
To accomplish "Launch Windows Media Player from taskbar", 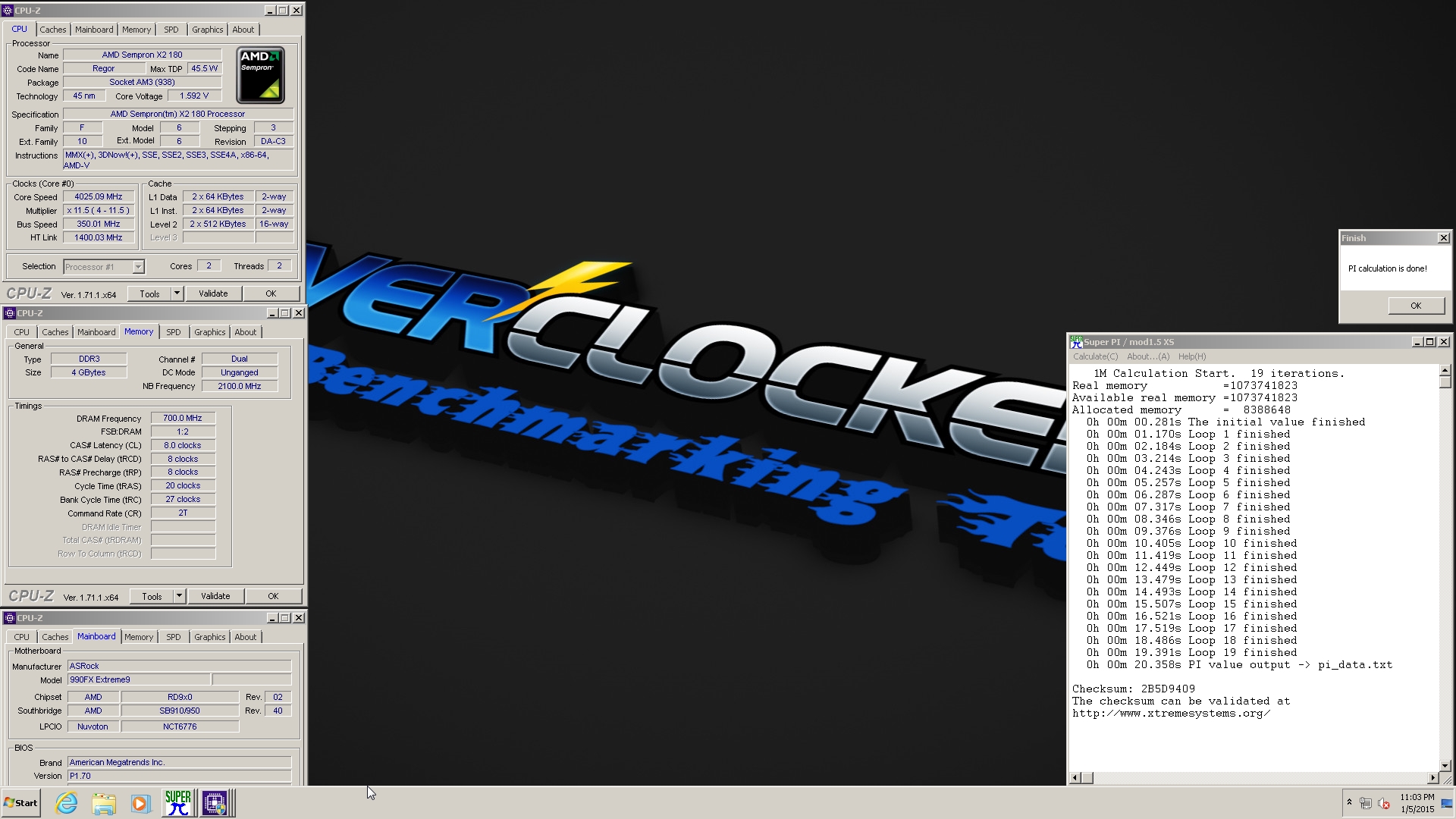I will coord(140,803).
